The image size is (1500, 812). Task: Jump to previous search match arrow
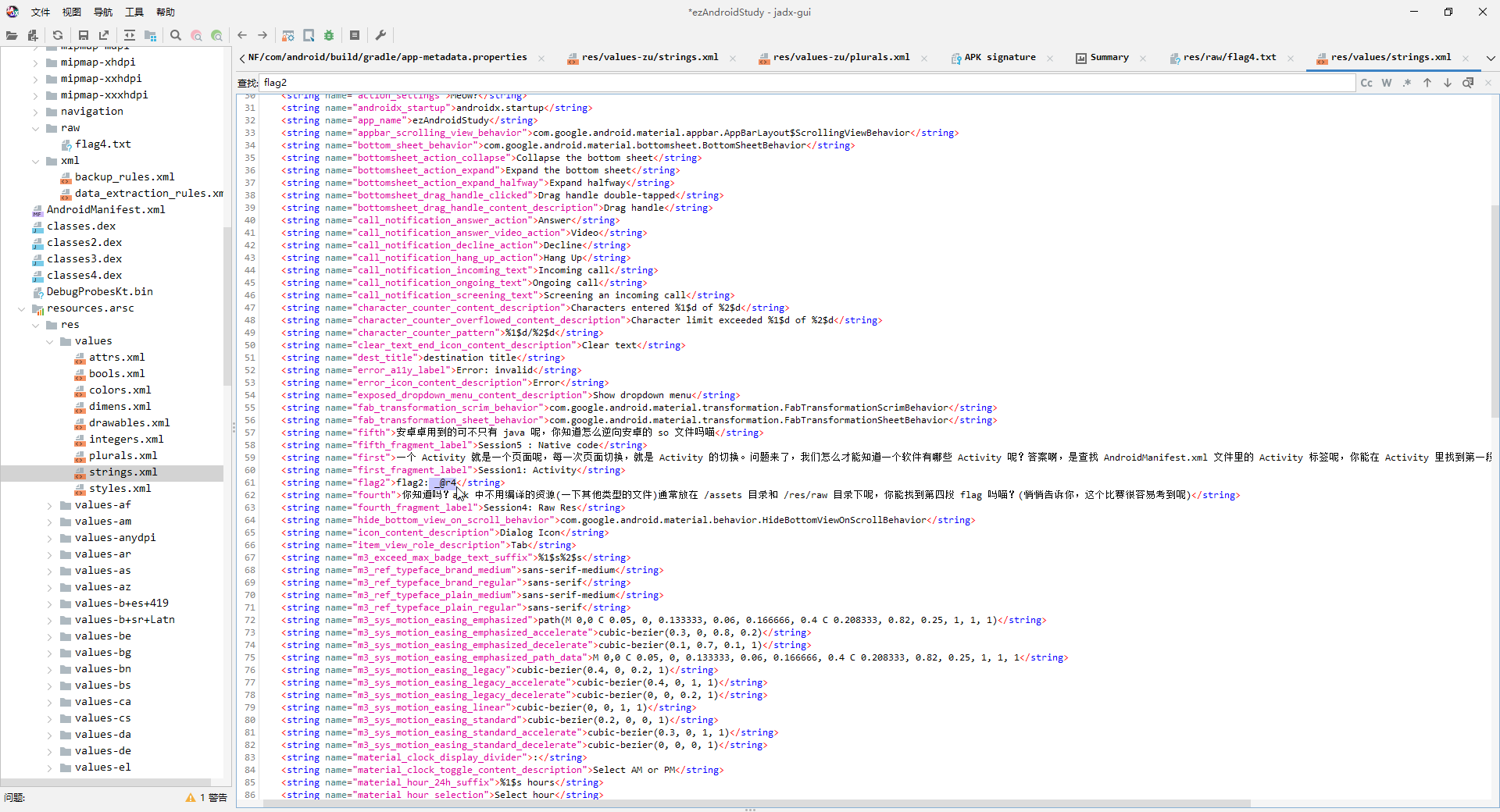click(x=1427, y=83)
